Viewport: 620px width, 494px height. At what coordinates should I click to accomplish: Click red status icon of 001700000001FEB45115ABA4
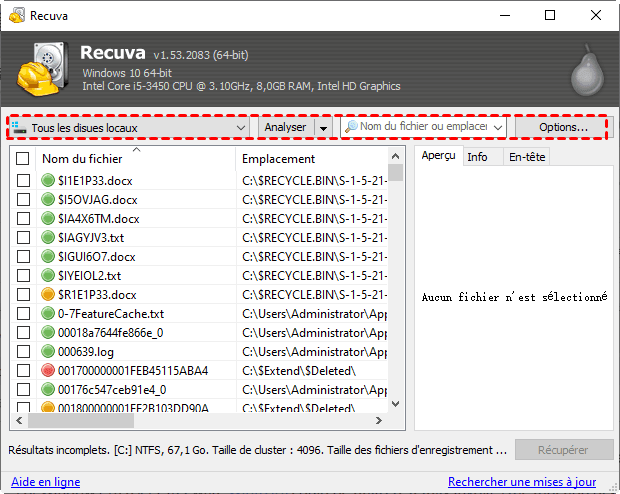tap(48, 370)
